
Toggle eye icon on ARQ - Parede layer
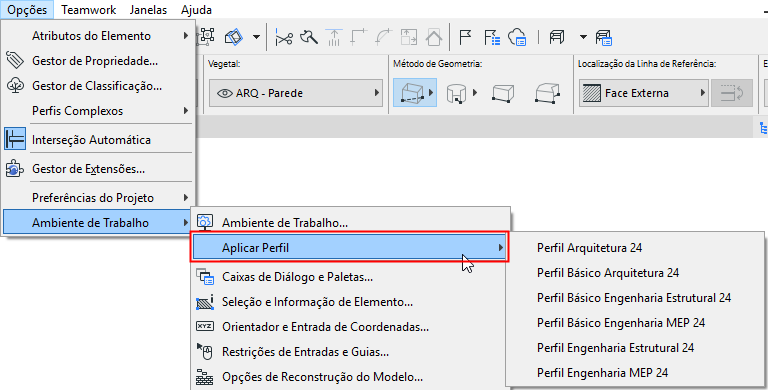224,93
